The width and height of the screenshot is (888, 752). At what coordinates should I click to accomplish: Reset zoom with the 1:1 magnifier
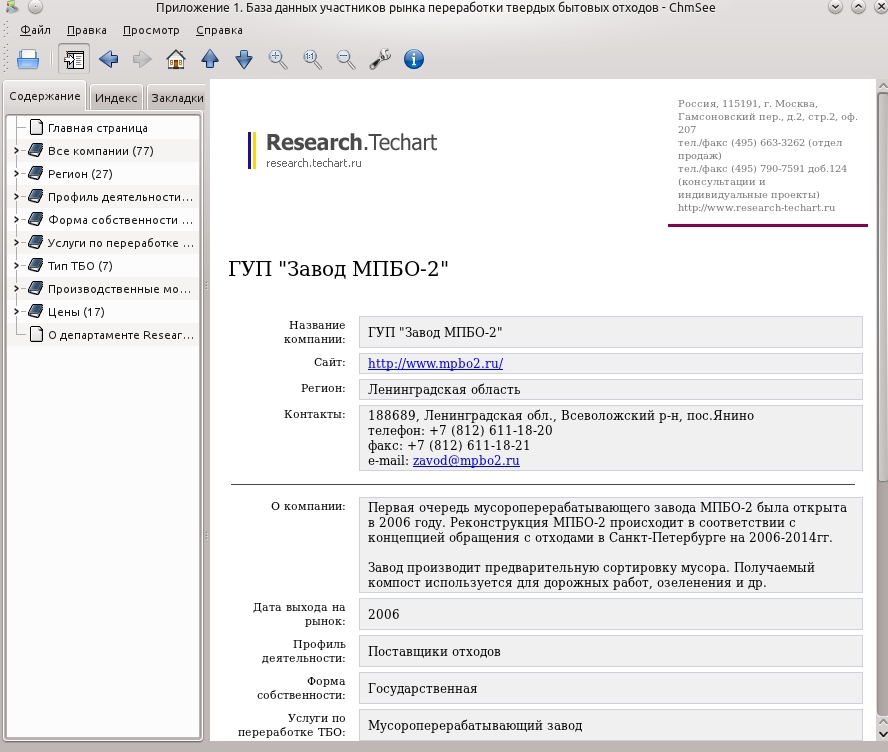pyautogui.click(x=312, y=59)
